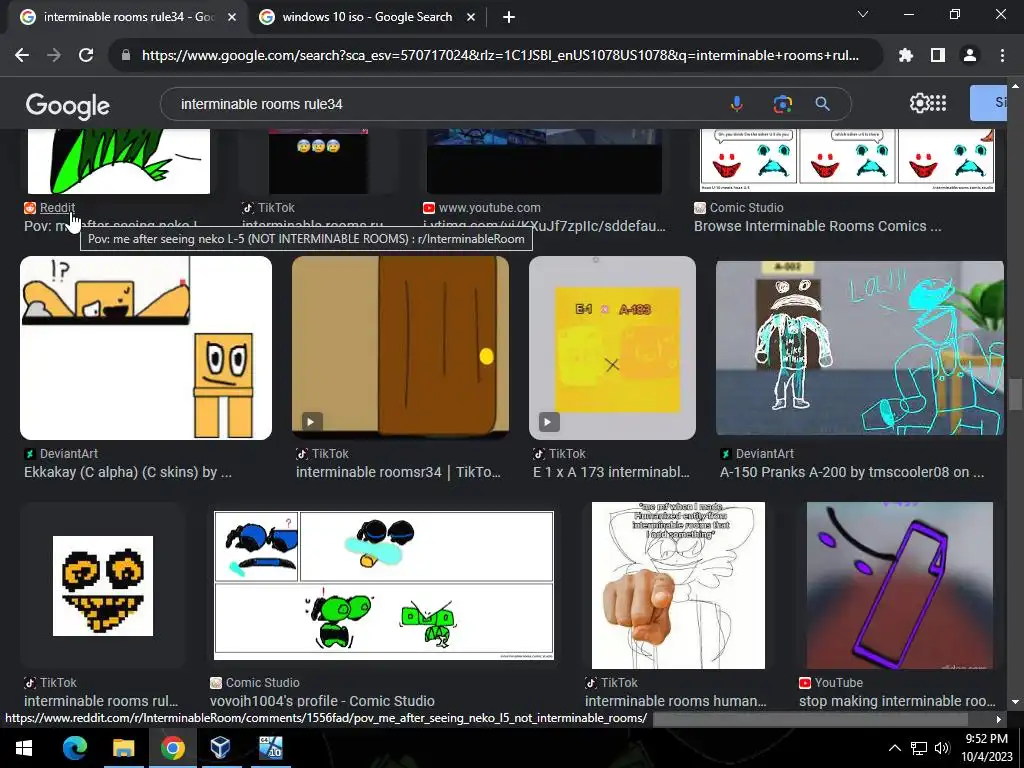Expand the tab search chevron
1024x768 pixels.
863,14
